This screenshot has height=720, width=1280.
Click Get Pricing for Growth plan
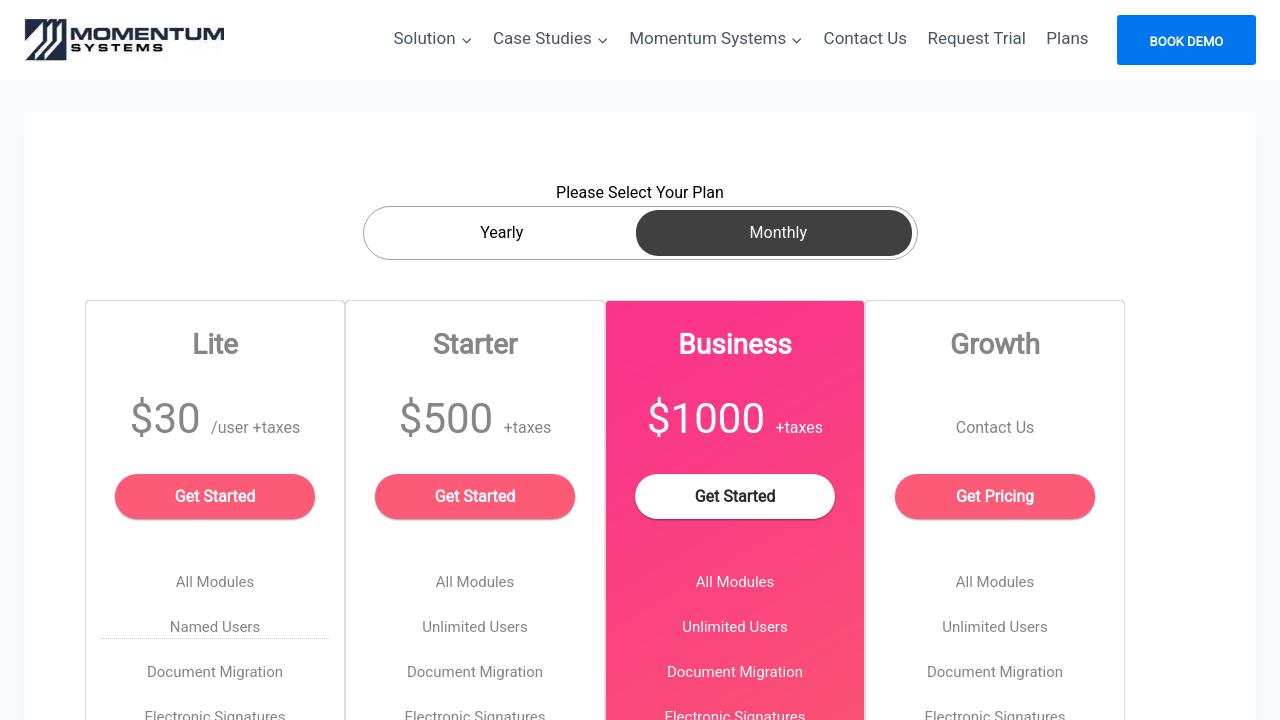pos(995,497)
